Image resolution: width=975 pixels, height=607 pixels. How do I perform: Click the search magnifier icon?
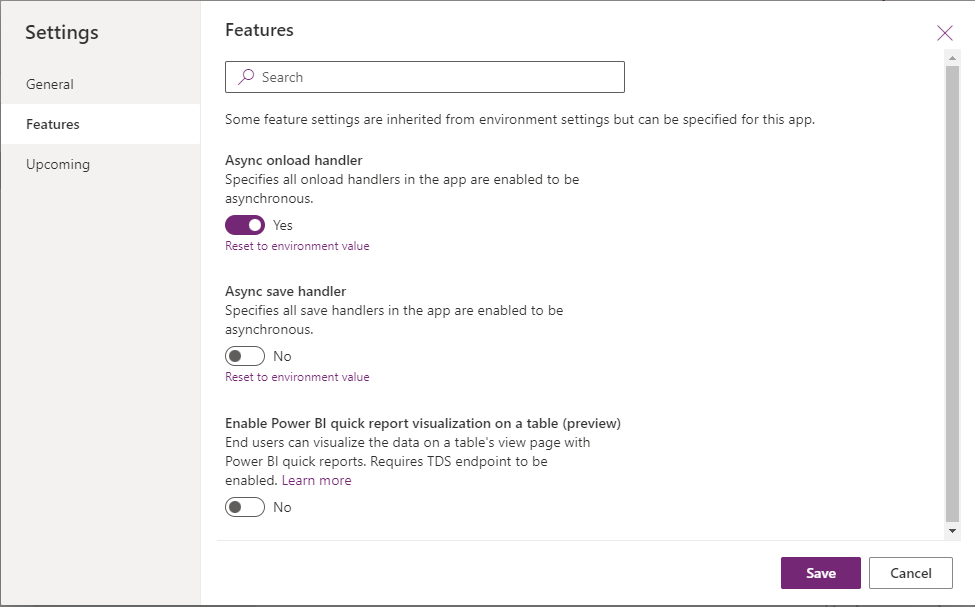tap(245, 77)
